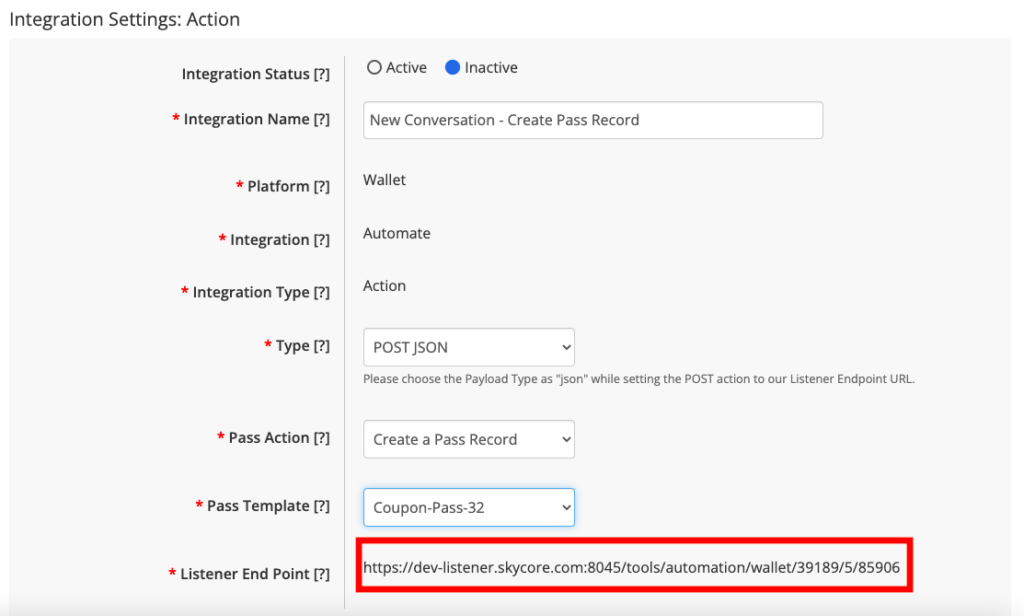Click the [?] help next to Pass Template
Screen dimensions: 1024x616
point(321,506)
